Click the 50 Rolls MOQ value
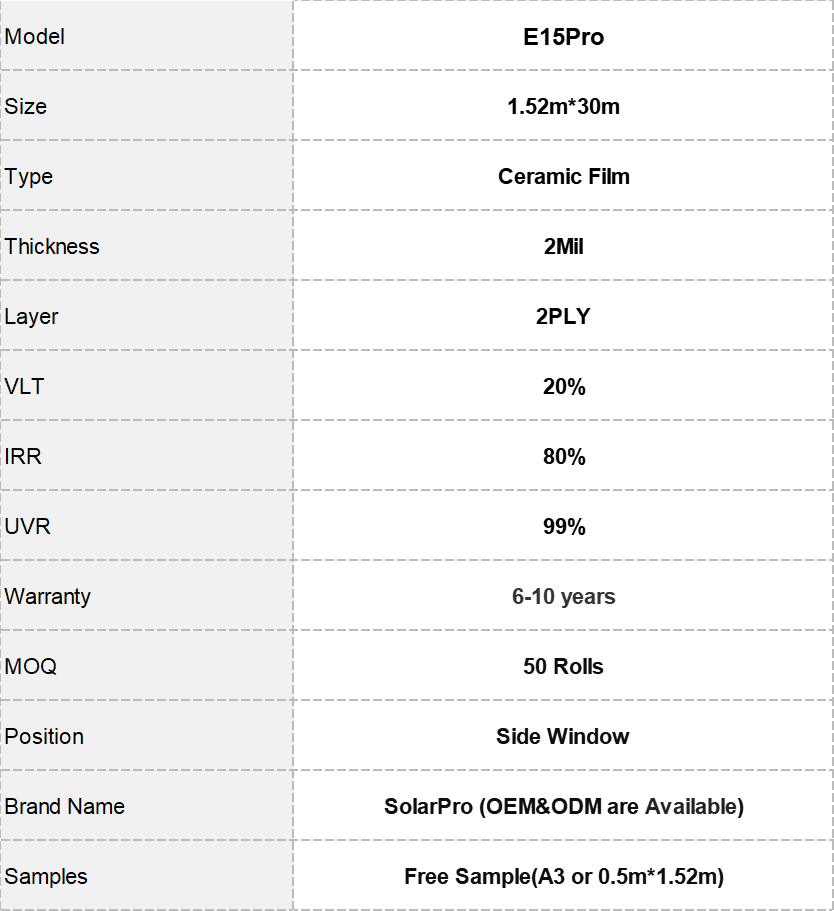The height and width of the screenshot is (911, 834). 563,666
